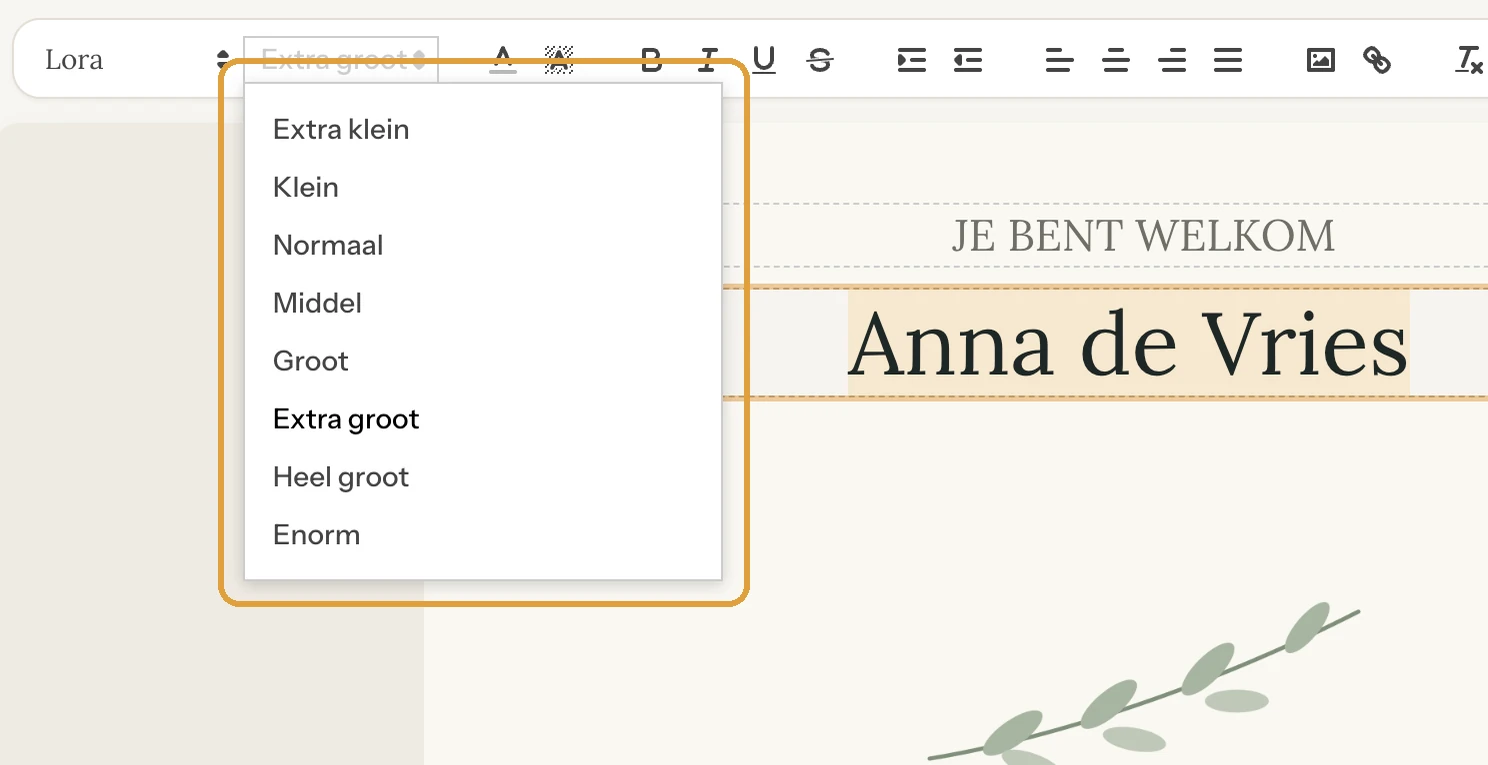Pick Groot text size
1488x765 pixels.
tap(483, 362)
